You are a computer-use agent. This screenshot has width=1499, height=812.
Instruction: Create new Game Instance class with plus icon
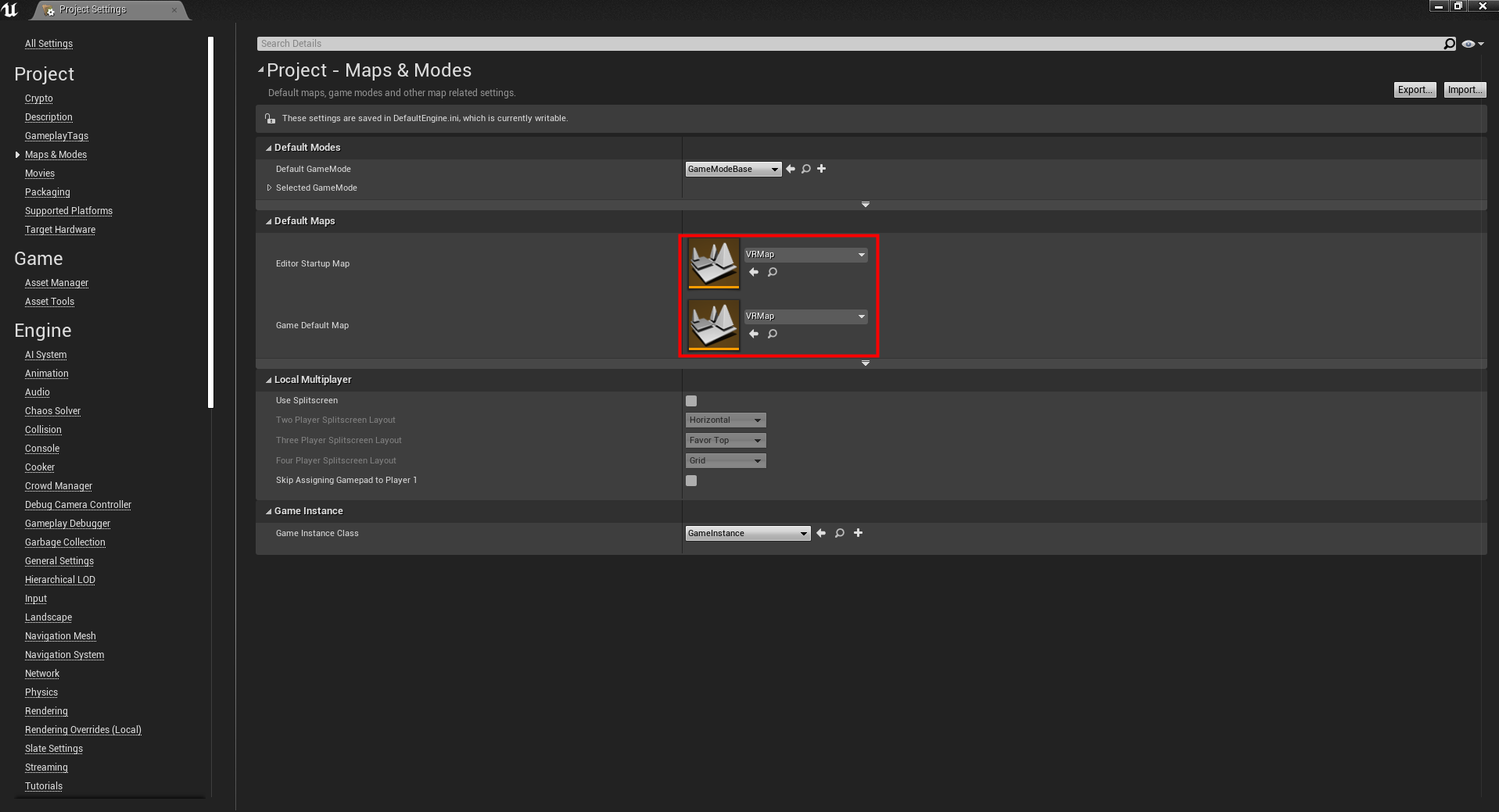(x=859, y=533)
